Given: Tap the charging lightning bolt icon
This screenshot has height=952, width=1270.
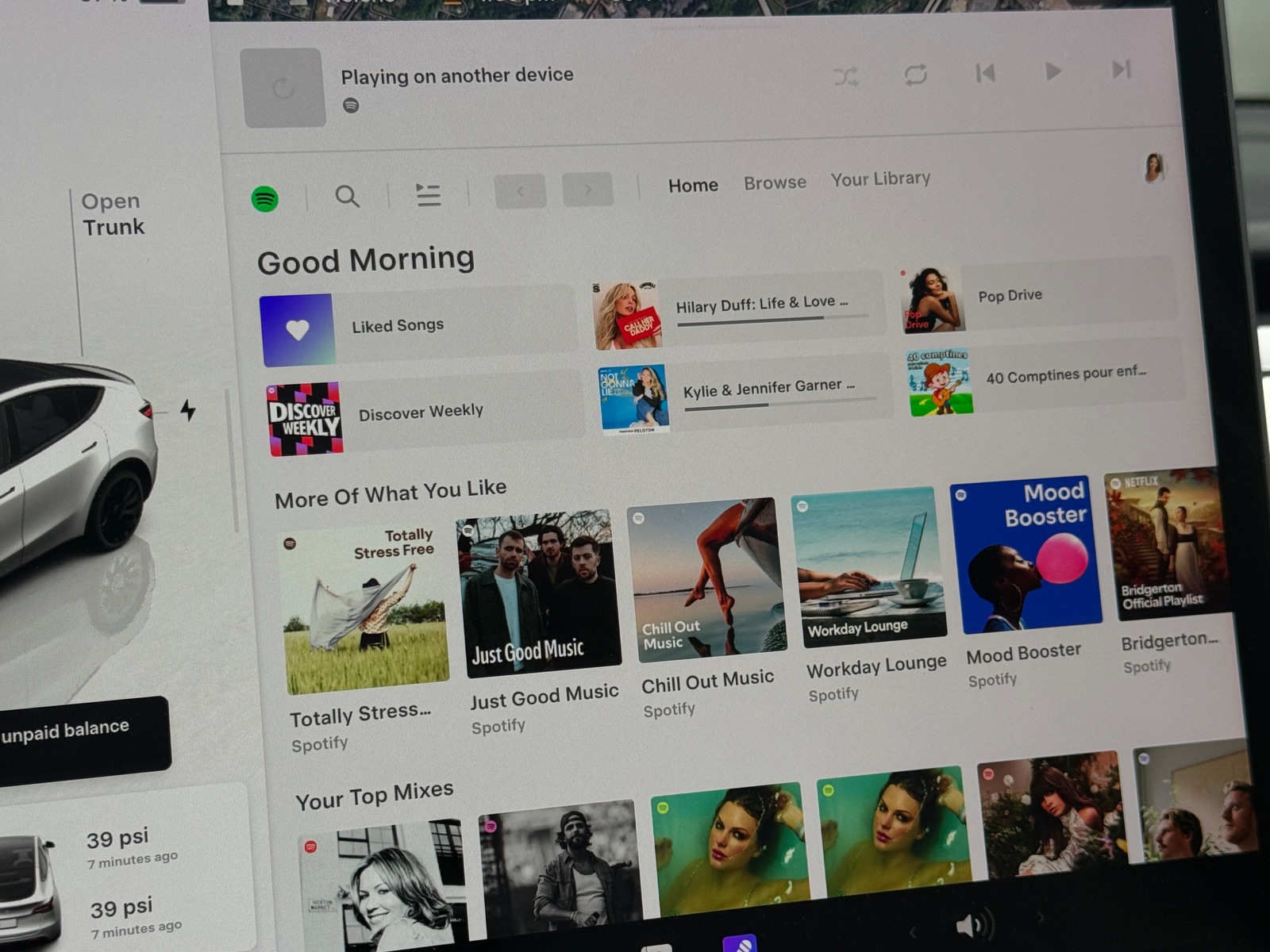Looking at the screenshot, I should point(188,410).
